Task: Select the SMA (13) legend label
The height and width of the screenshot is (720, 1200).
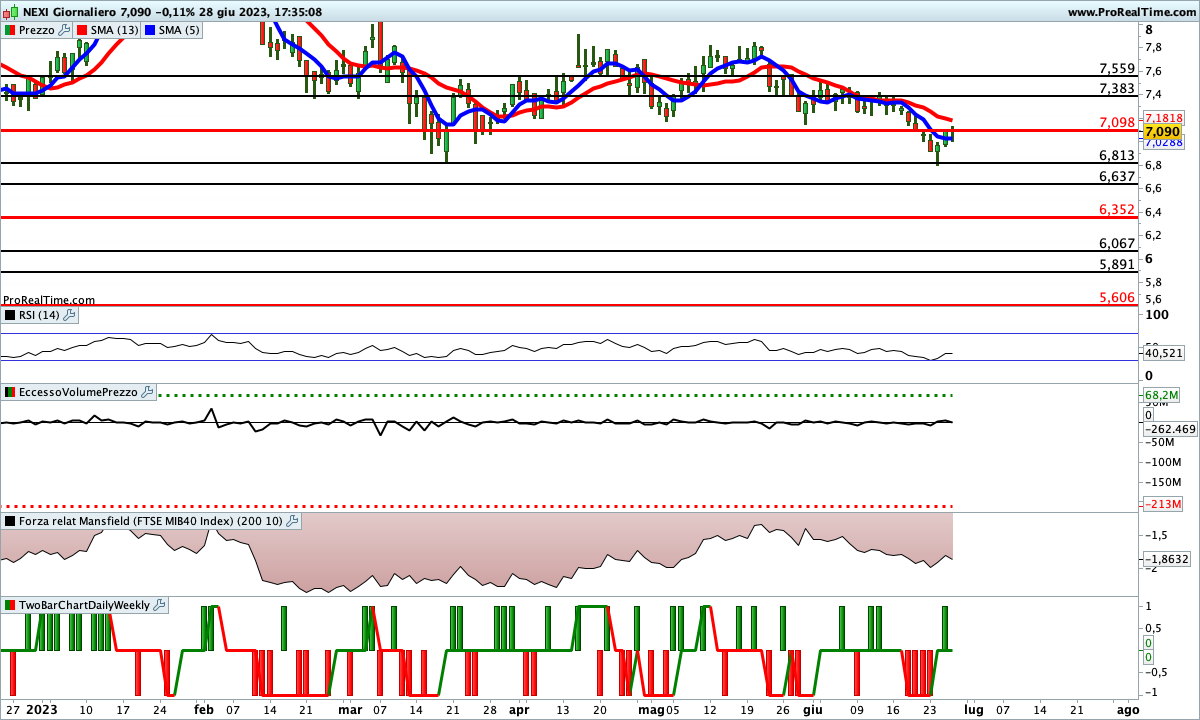Action: [x=115, y=31]
